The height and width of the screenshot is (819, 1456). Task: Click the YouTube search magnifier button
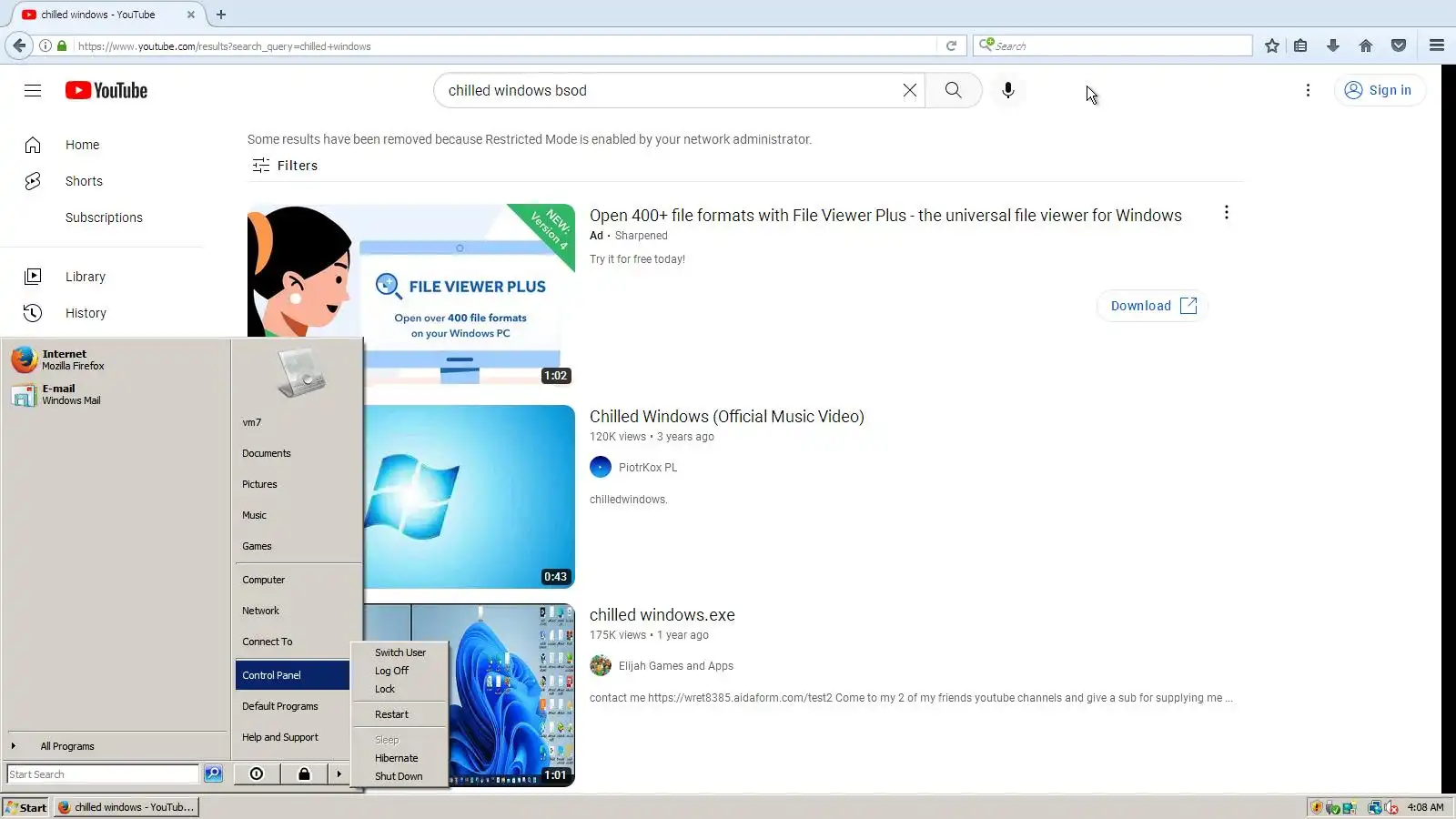953,90
